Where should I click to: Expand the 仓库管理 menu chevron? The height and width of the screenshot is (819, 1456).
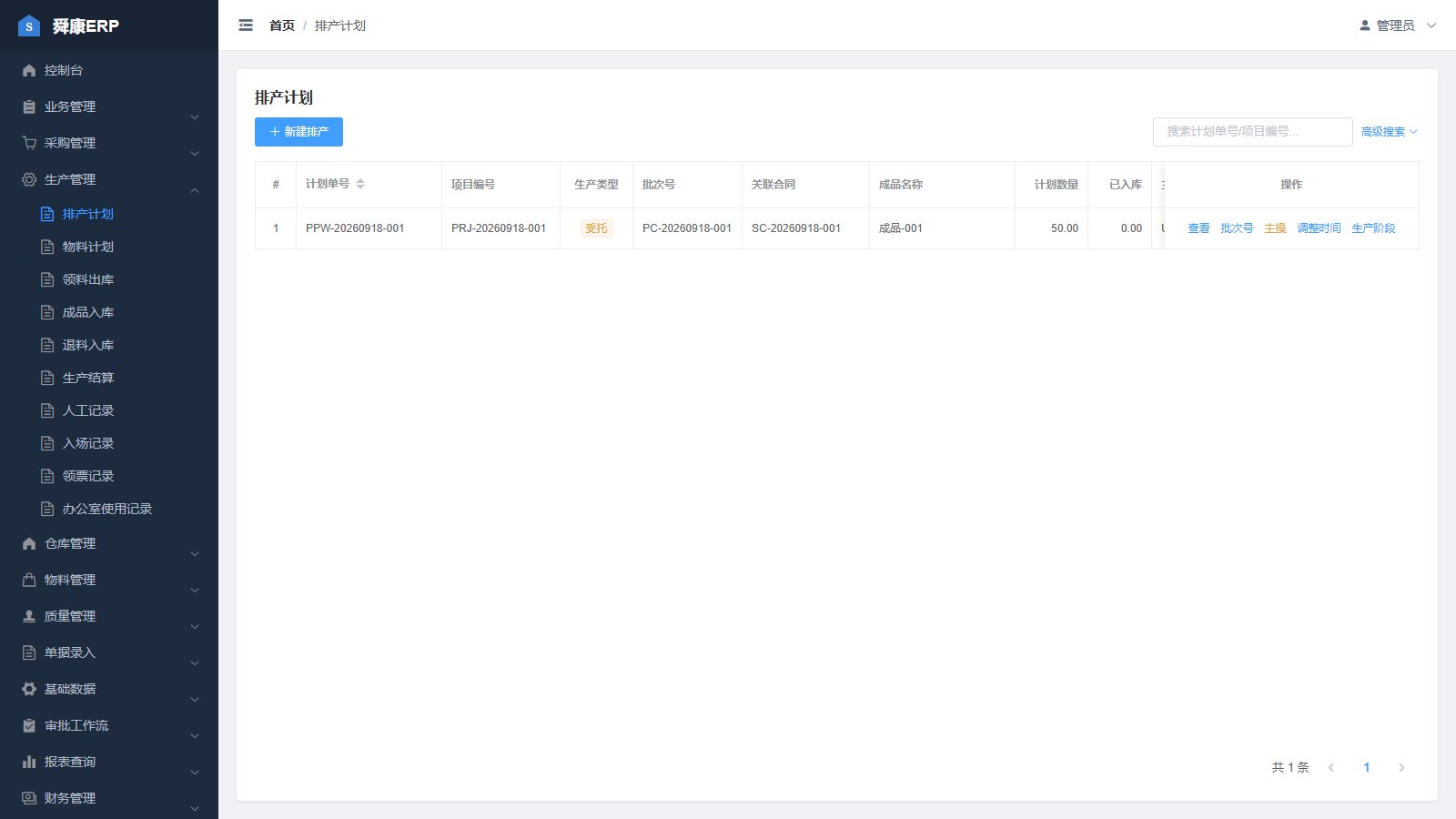click(x=195, y=554)
